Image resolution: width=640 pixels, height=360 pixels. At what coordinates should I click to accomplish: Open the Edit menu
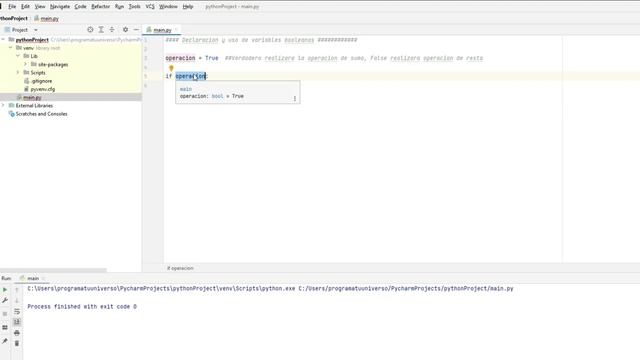coord(25,7)
